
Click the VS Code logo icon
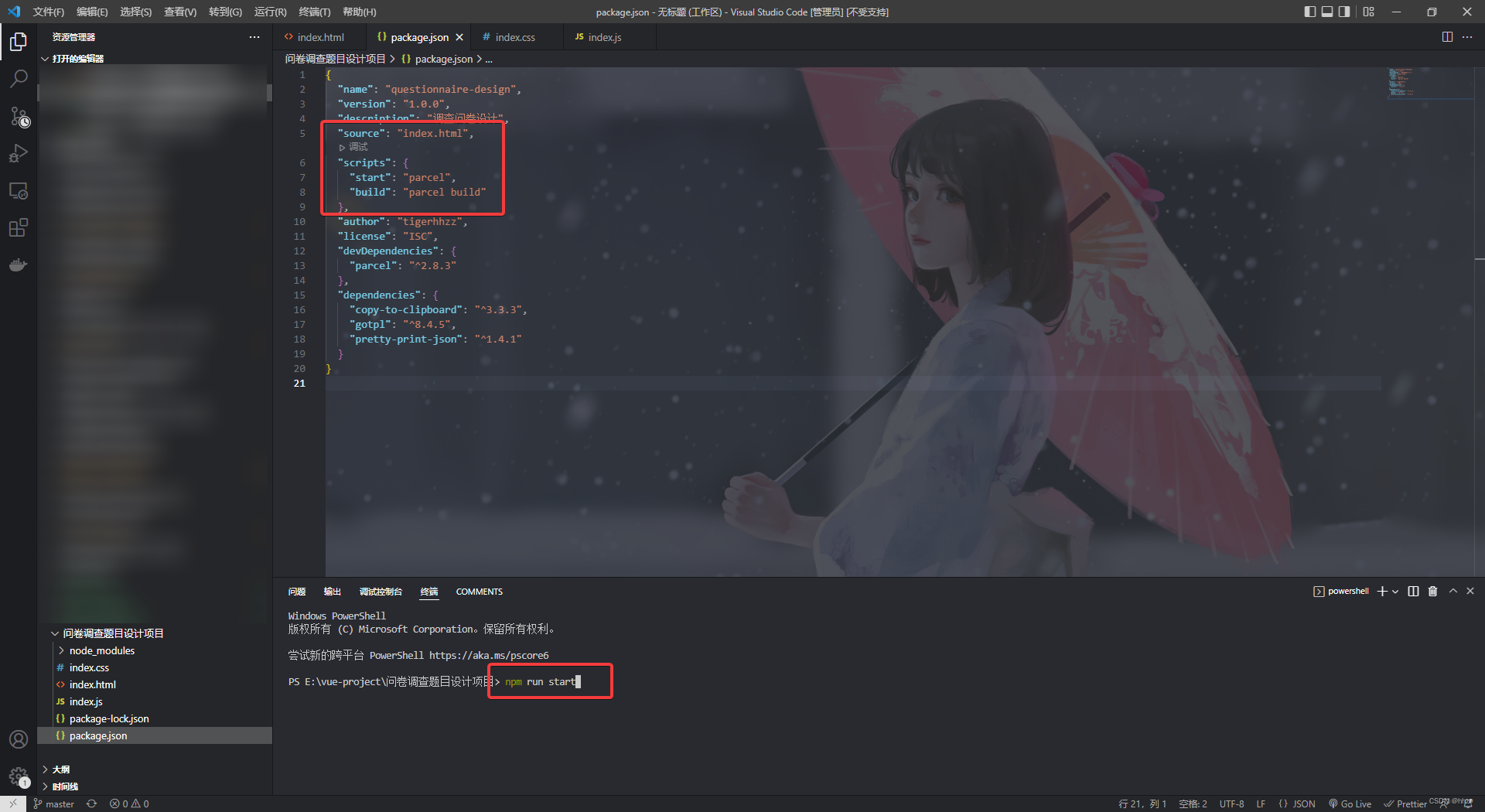pos(14,12)
